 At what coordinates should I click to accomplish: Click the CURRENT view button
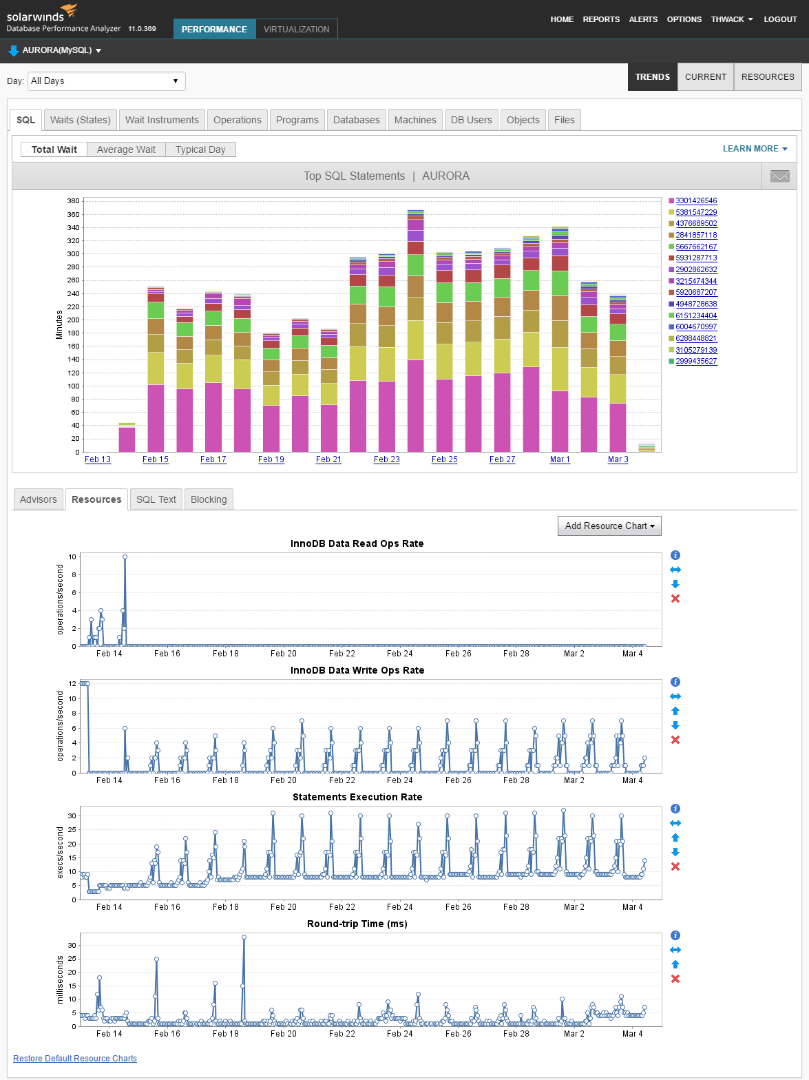[705, 77]
